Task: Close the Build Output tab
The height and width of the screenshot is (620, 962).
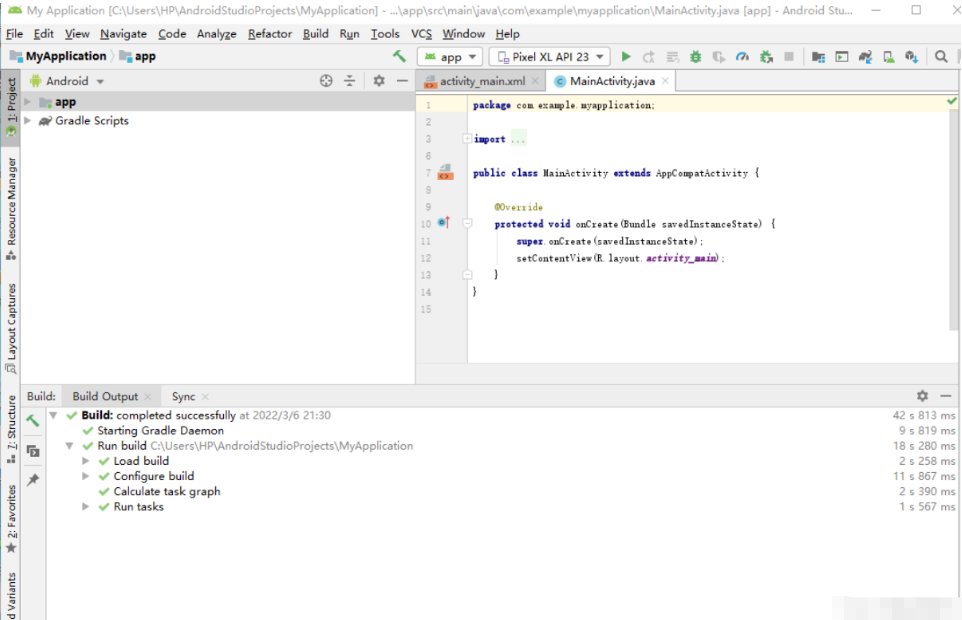Action: point(148,397)
